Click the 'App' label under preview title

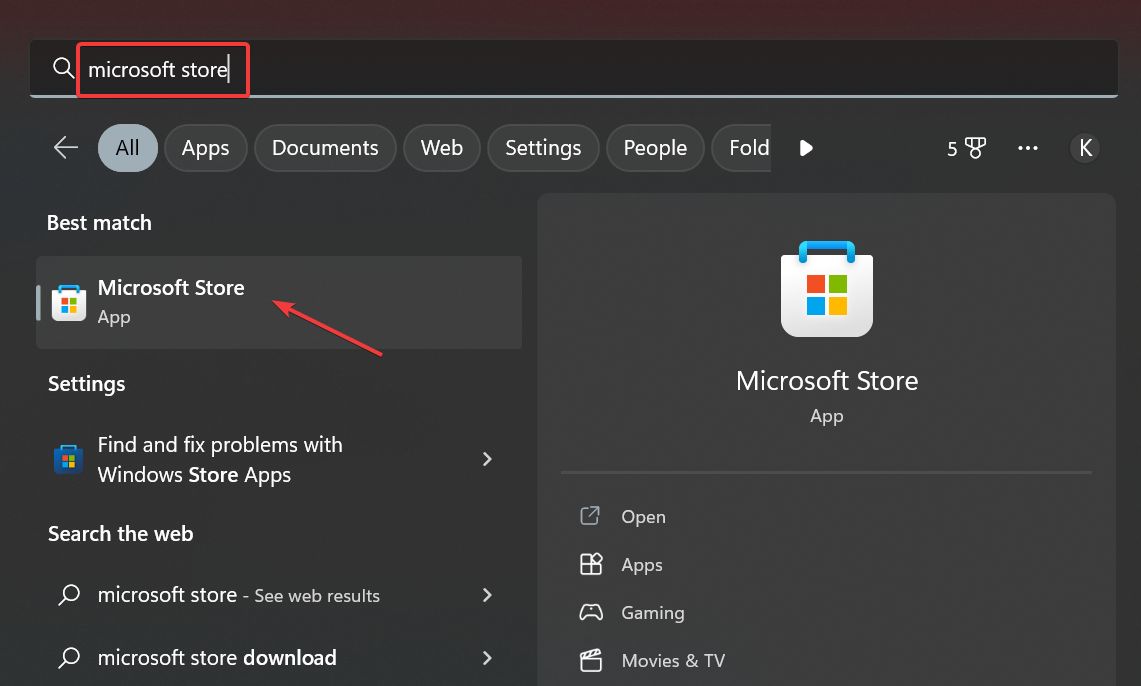[x=827, y=416]
